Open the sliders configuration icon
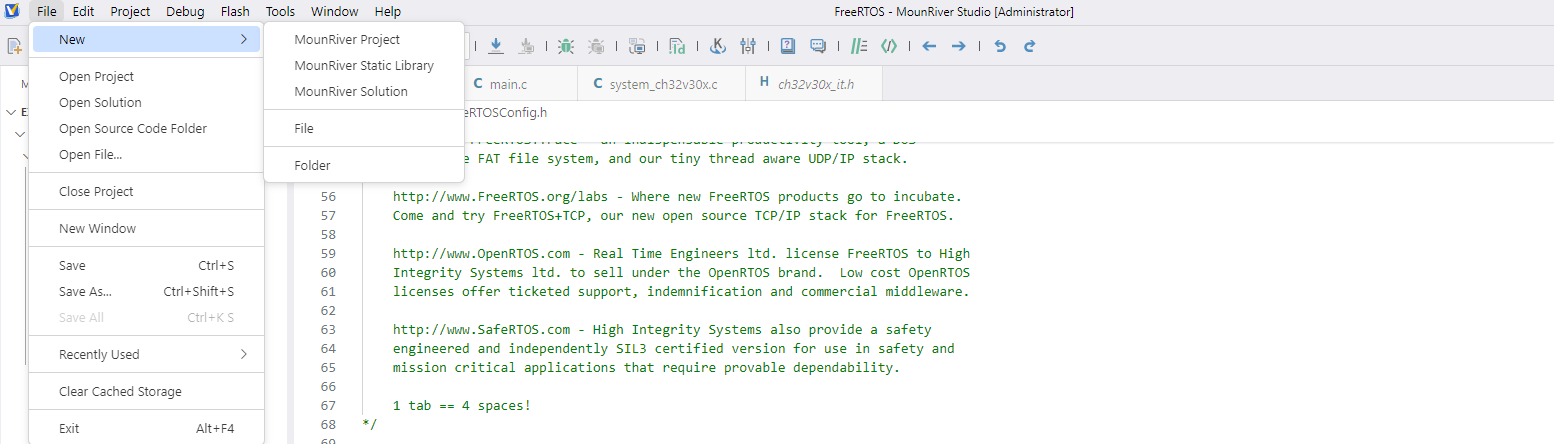 [x=748, y=46]
